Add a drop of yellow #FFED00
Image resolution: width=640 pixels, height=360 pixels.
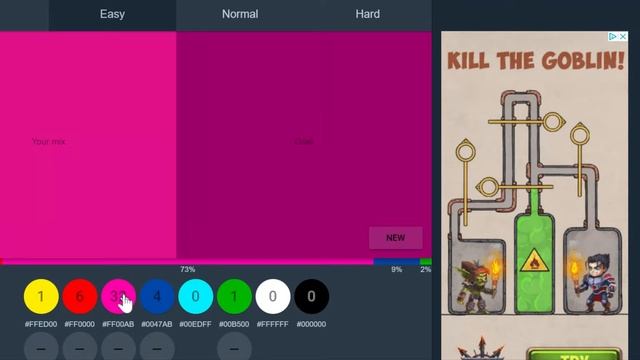[41, 296]
